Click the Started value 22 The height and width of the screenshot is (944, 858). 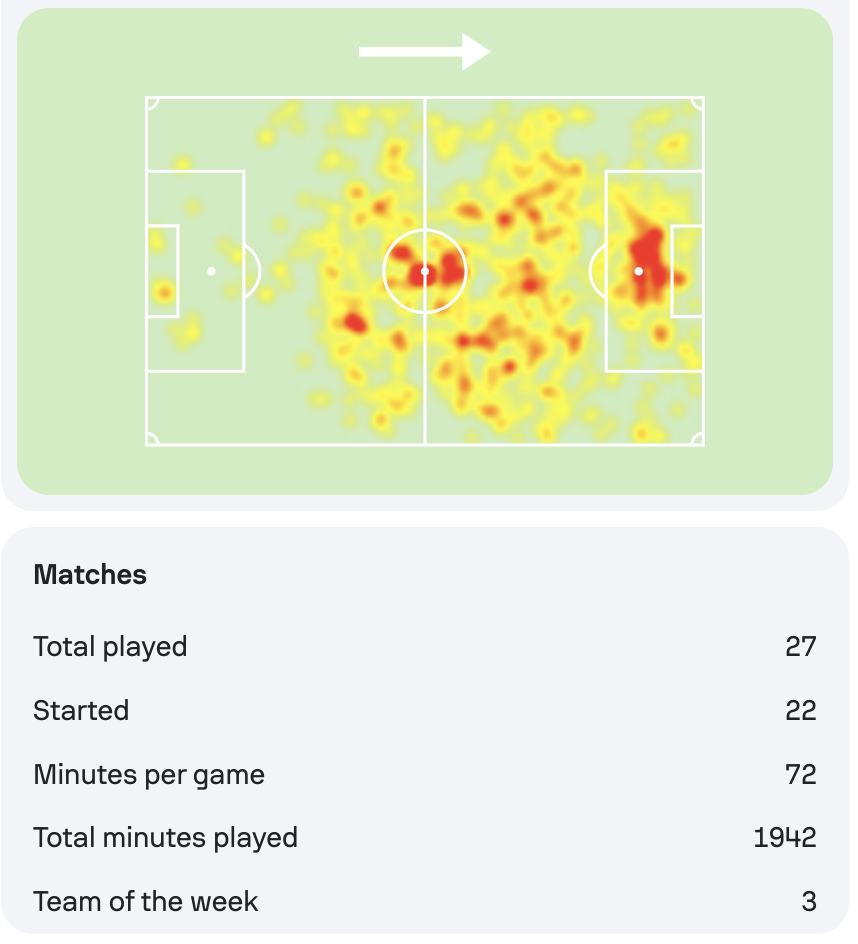(801, 711)
